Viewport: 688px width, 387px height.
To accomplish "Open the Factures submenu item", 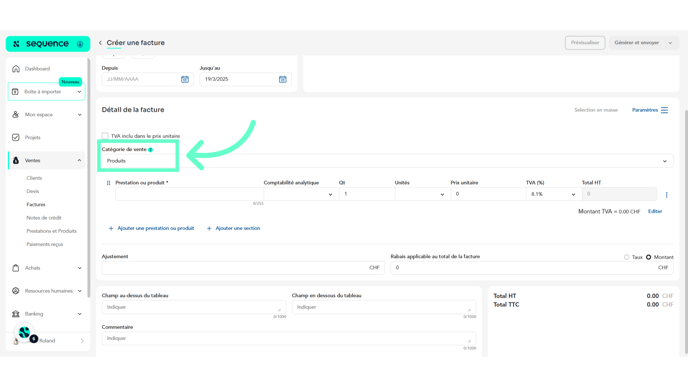I will 36,204.
